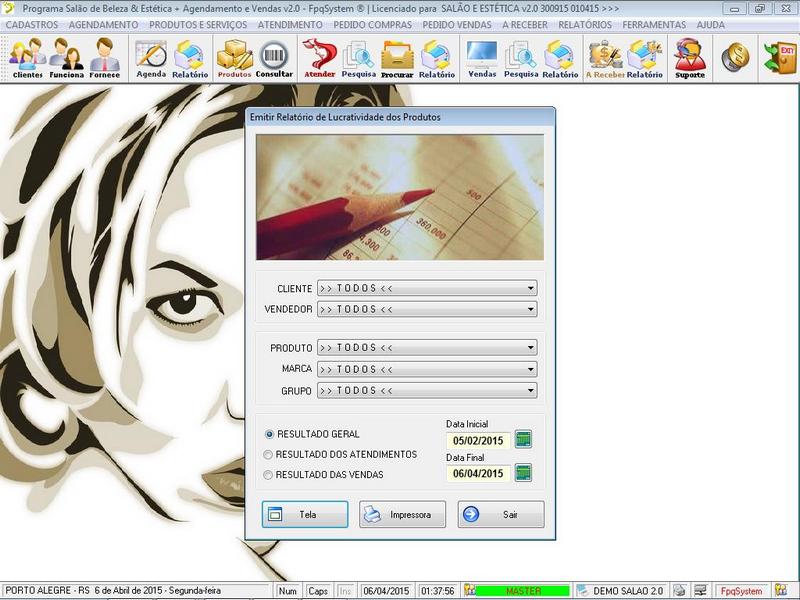The height and width of the screenshot is (600, 800).
Task: Click the Procurar file drawer icon
Action: (x=397, y=59)
